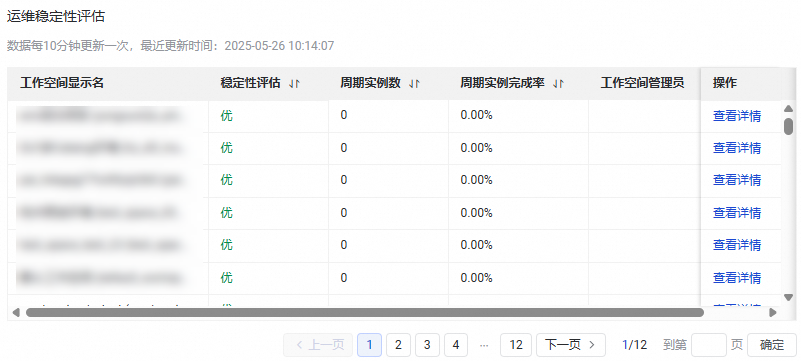Image resolution: width=801 pixels, height=361 pixels.
Task: Click the 1/12 page indicator
Action: [x=634, y=345]
